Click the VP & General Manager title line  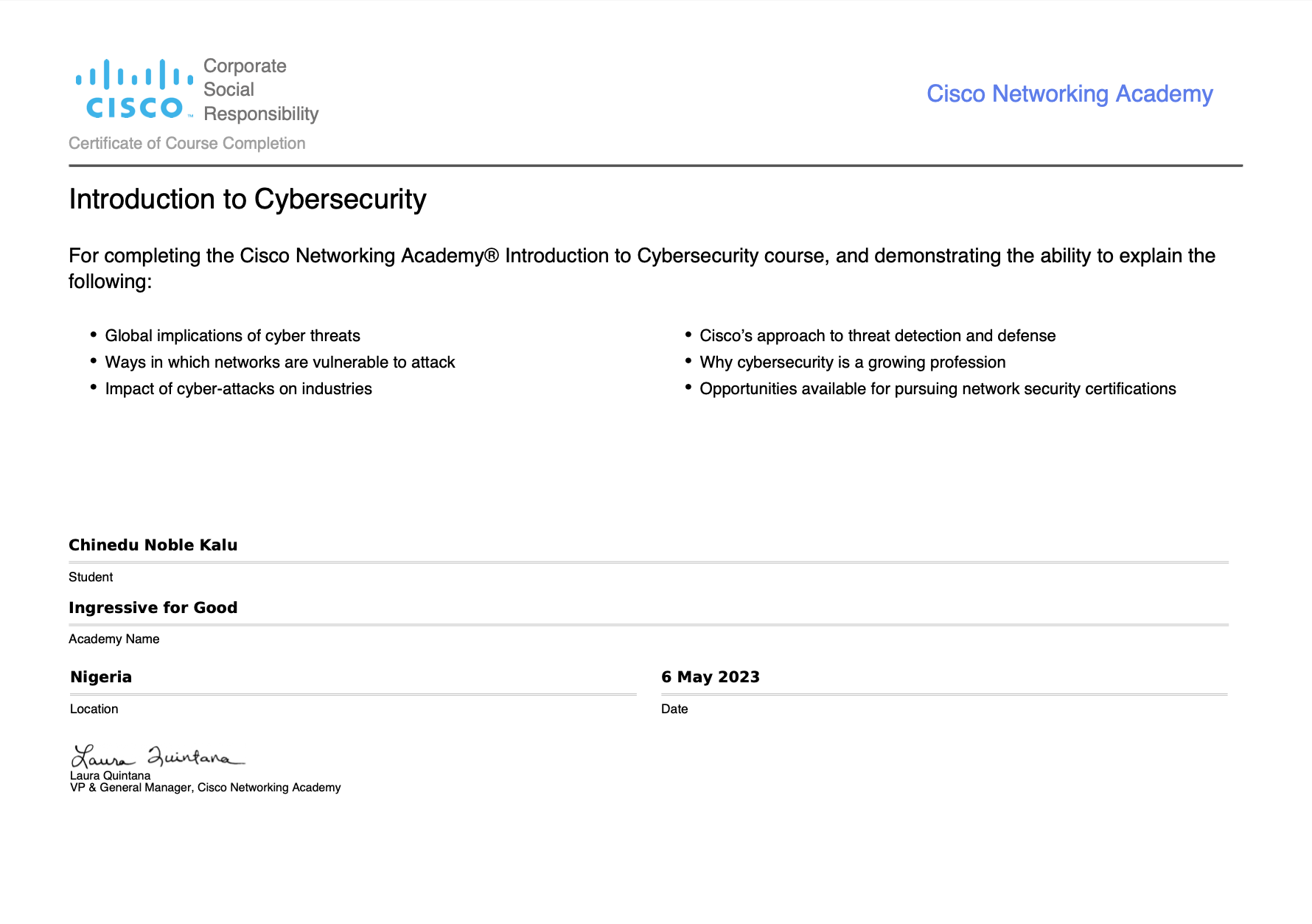[x=205, y=788]
